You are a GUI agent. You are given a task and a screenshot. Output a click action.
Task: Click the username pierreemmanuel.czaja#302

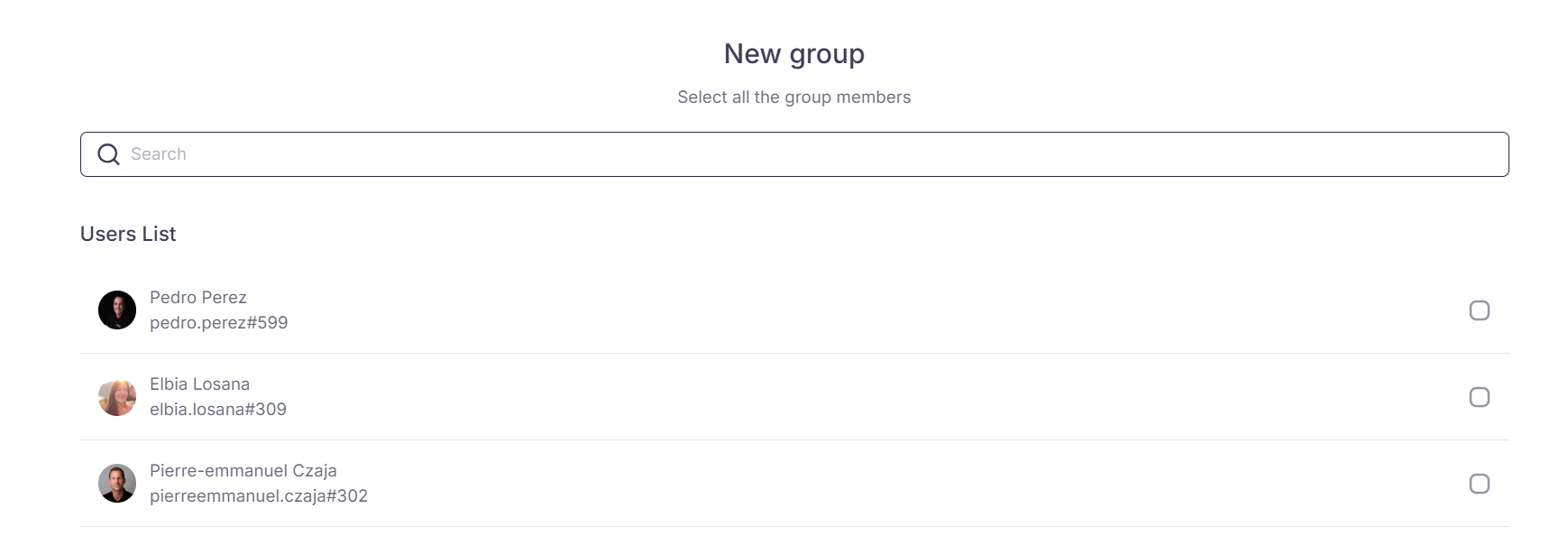[259, 496]
